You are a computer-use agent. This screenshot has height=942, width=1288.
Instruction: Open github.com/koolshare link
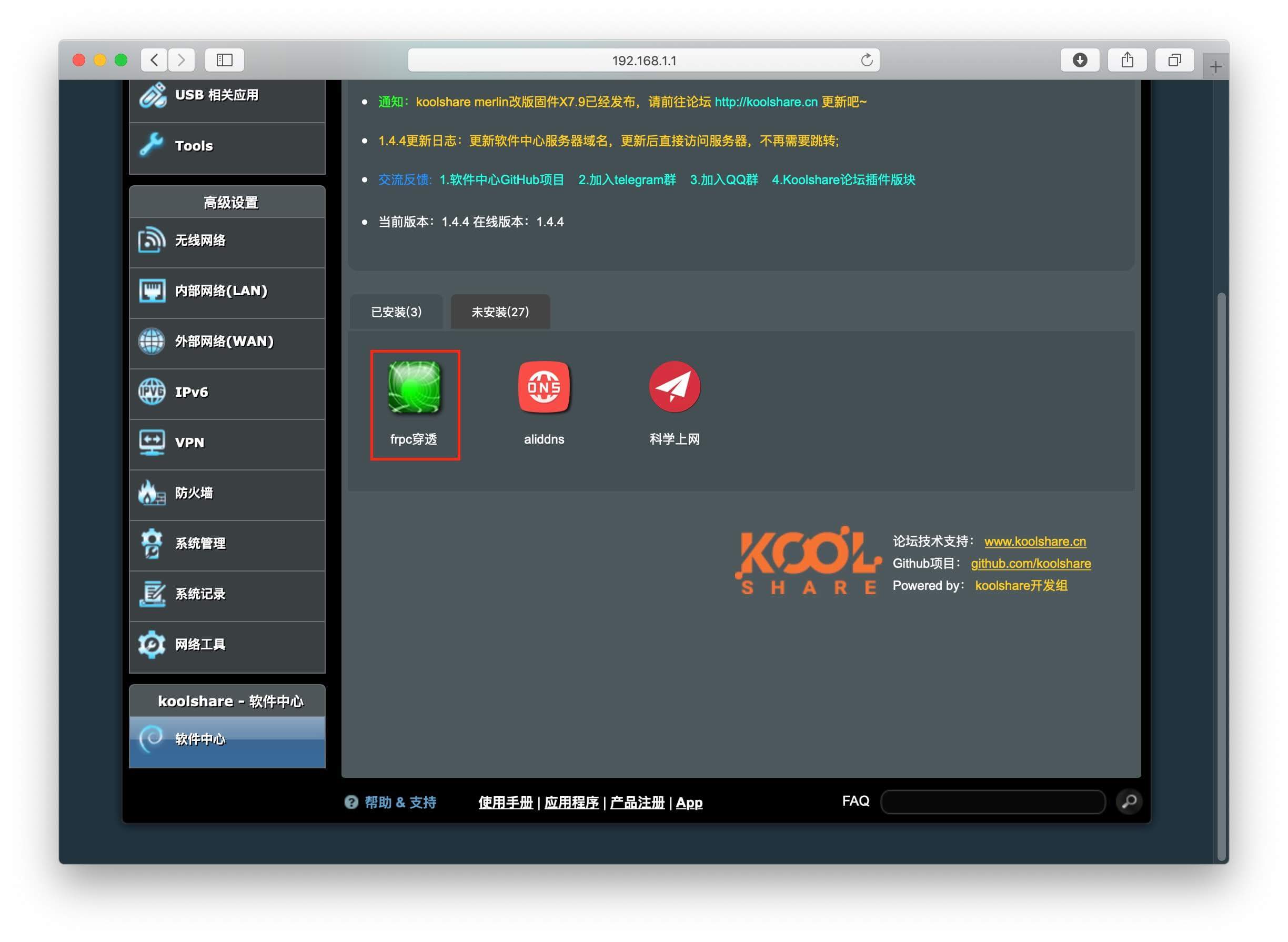coord(1031,564)
